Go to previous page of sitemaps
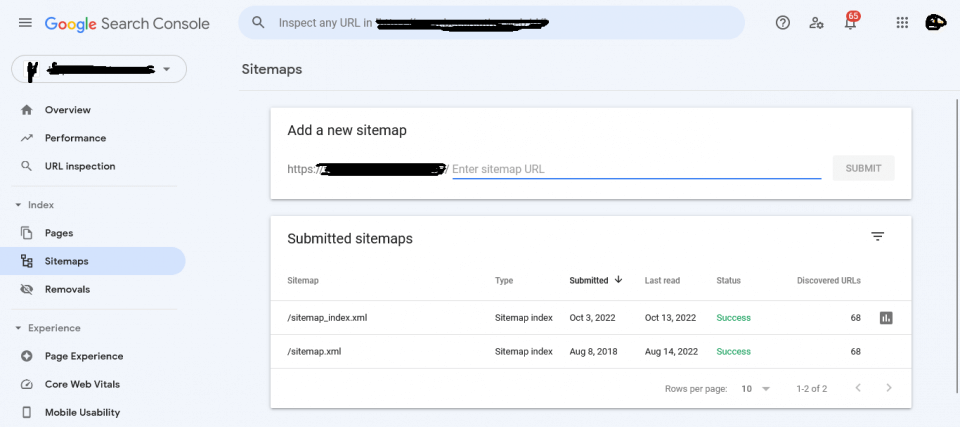The height and width of the screenshot is (427, 960). (x=858, y=388)
